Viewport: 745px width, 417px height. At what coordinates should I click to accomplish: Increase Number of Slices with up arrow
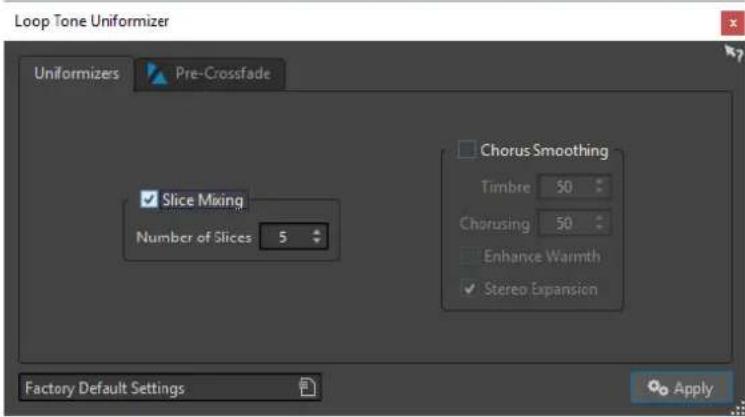pyautogui.click(x=317, y=232)
